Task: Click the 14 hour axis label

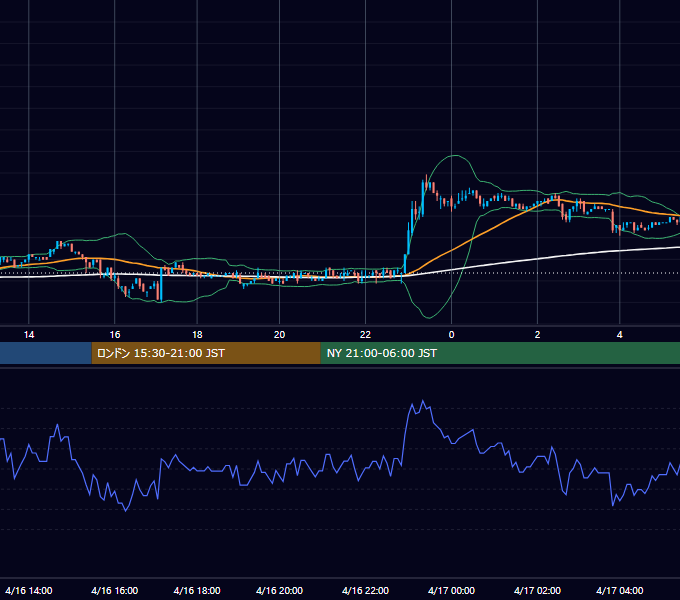Action: [29, 335]
